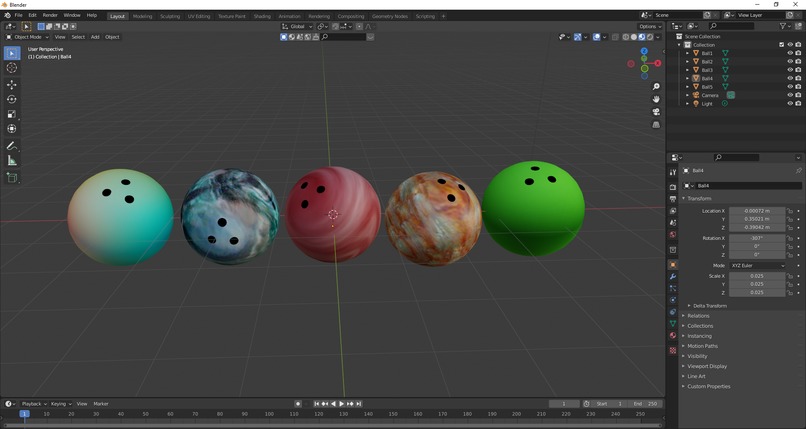806x429 pixels.
Task: Open the Modifiers wrench tab
Action: click(x=673, y=276)
